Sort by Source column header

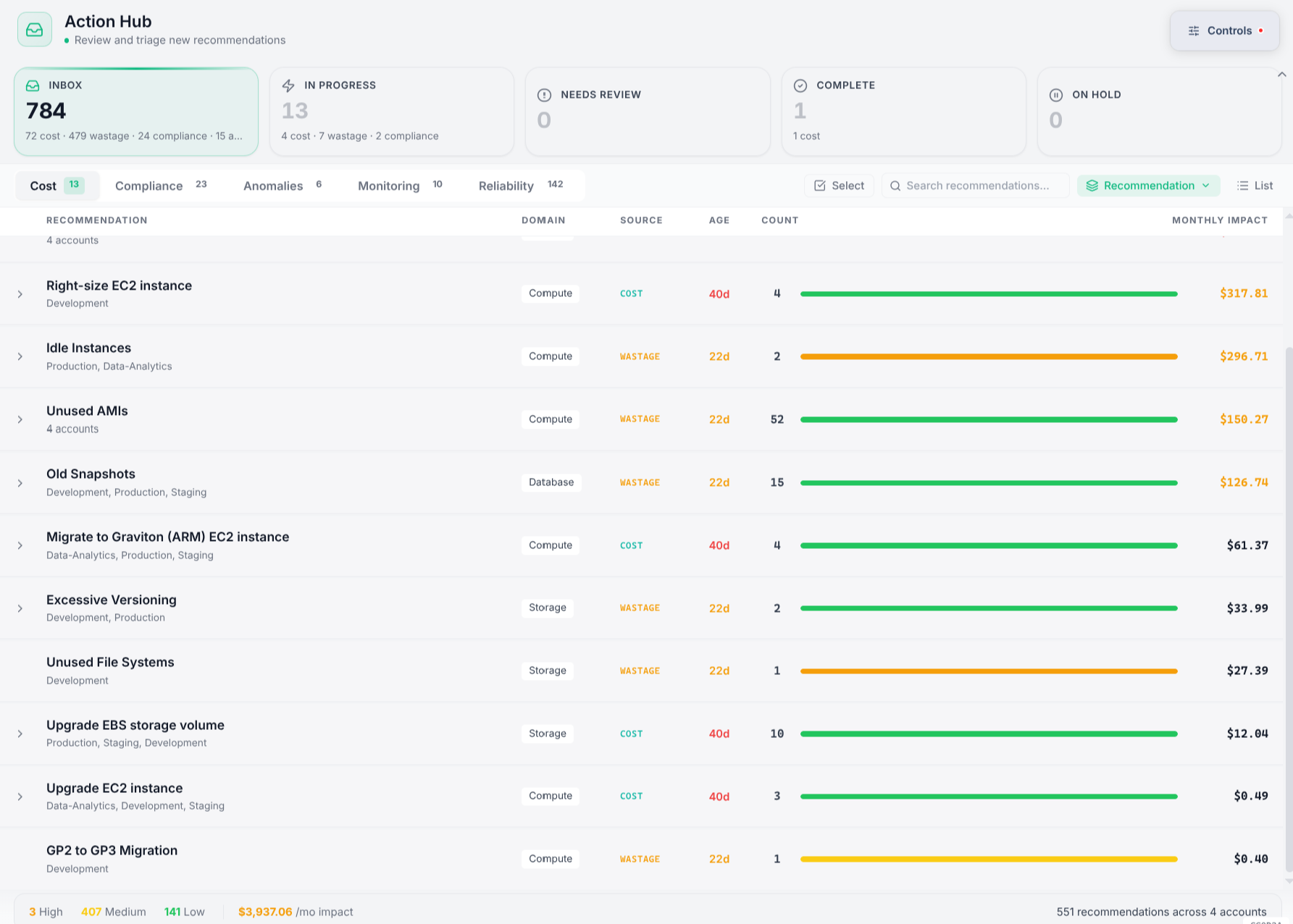(x=641, y=220)
